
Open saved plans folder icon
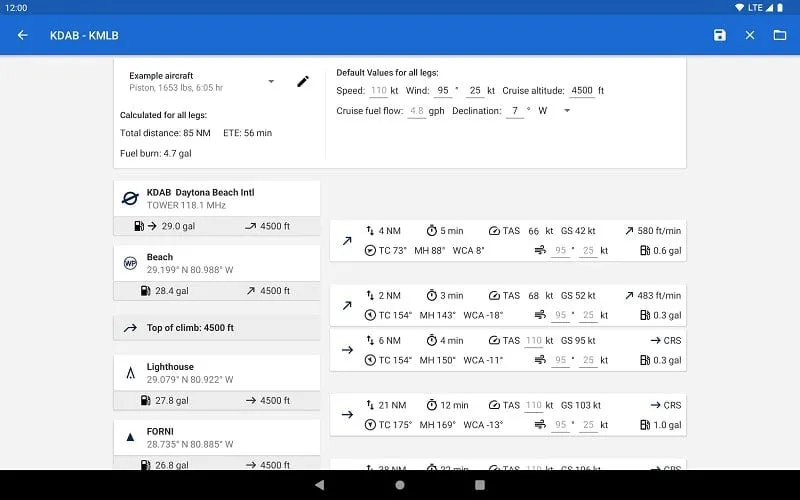point(780,35)
